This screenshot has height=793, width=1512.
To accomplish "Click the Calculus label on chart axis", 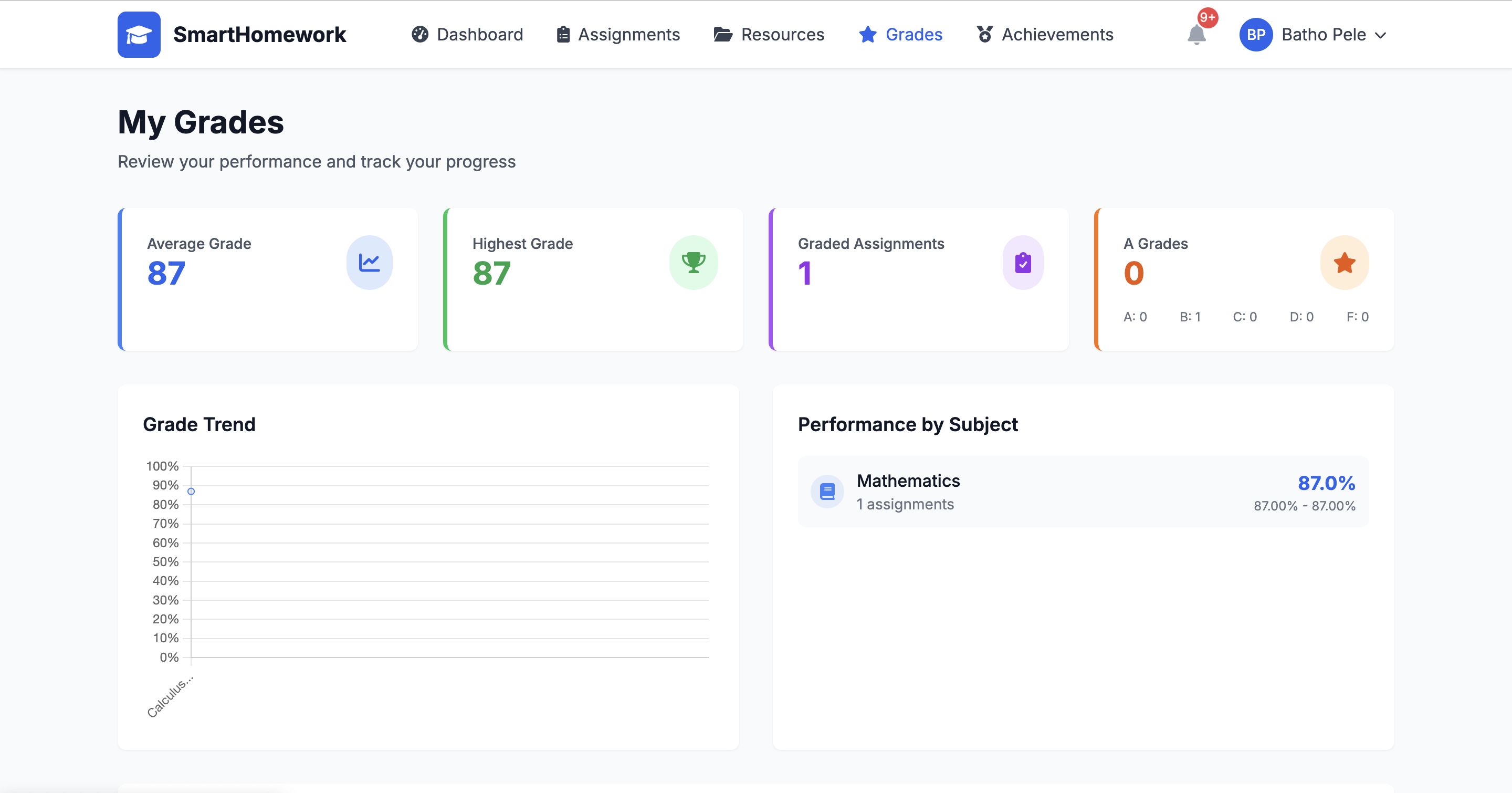I will coord(170,697).
